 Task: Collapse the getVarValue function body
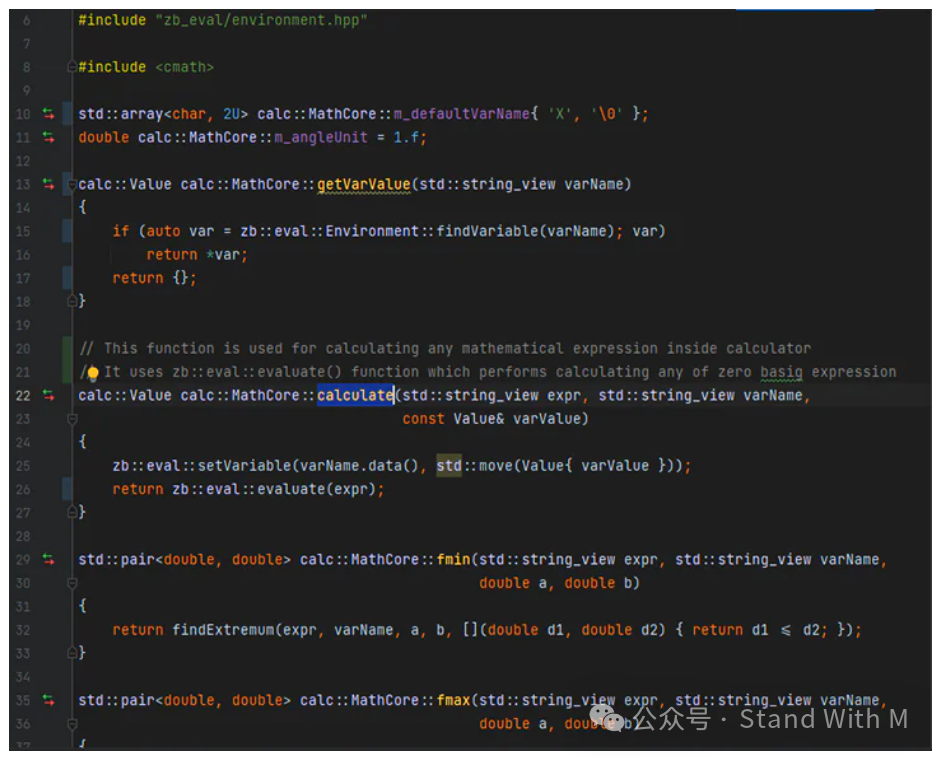click(x=70, y=184)
